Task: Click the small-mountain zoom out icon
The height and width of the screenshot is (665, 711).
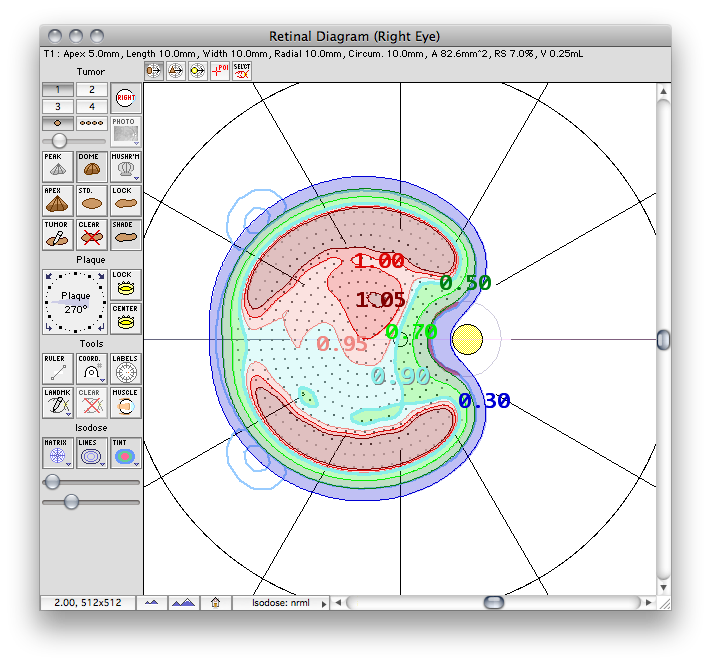Action: click(151, 603)
